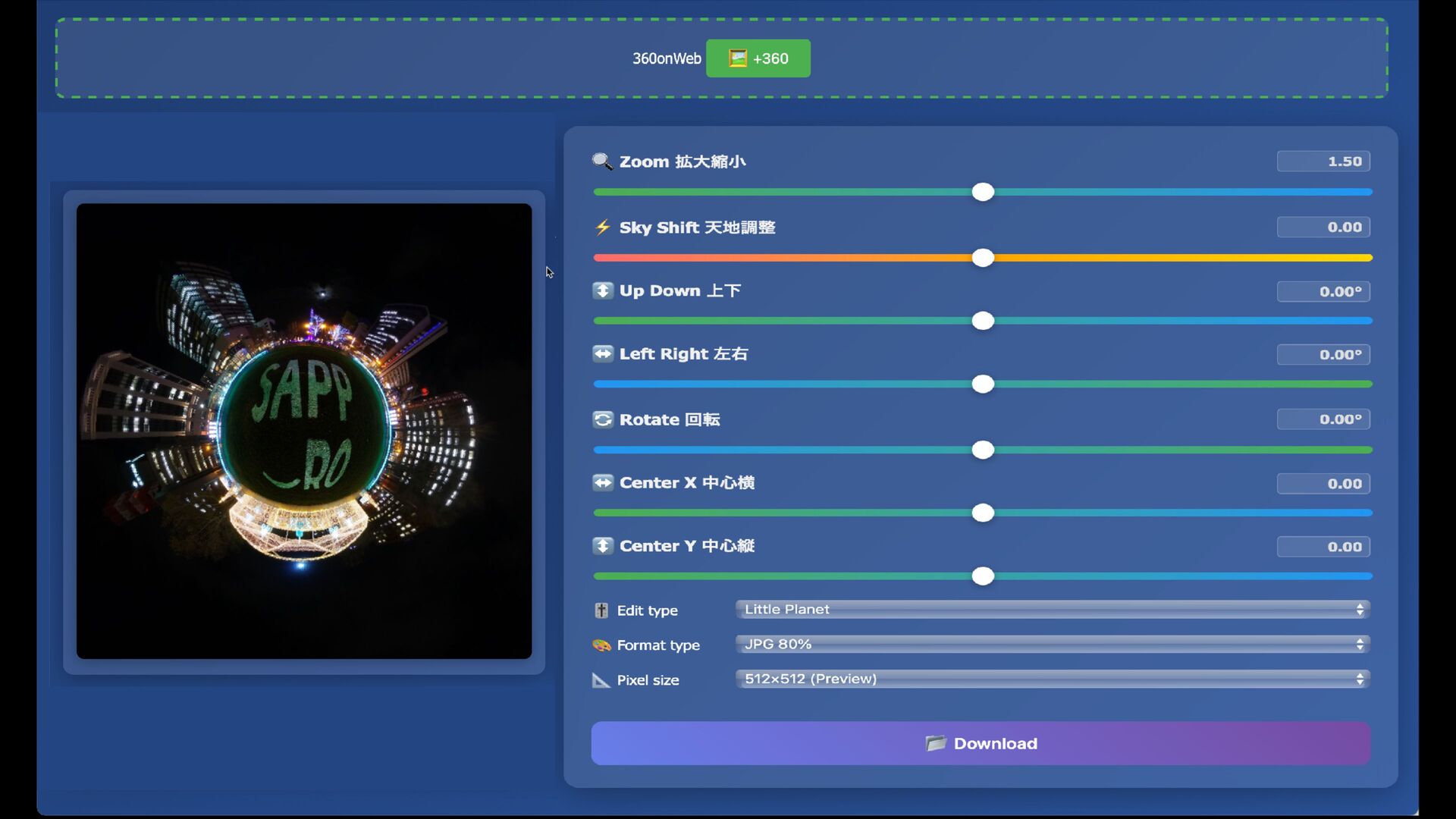The height and width of the screenshot is (819, 1456).
Task: Open the Edit type dropdown showing Little Planet
Action: pyautogui.click(x=1053, y=610)
